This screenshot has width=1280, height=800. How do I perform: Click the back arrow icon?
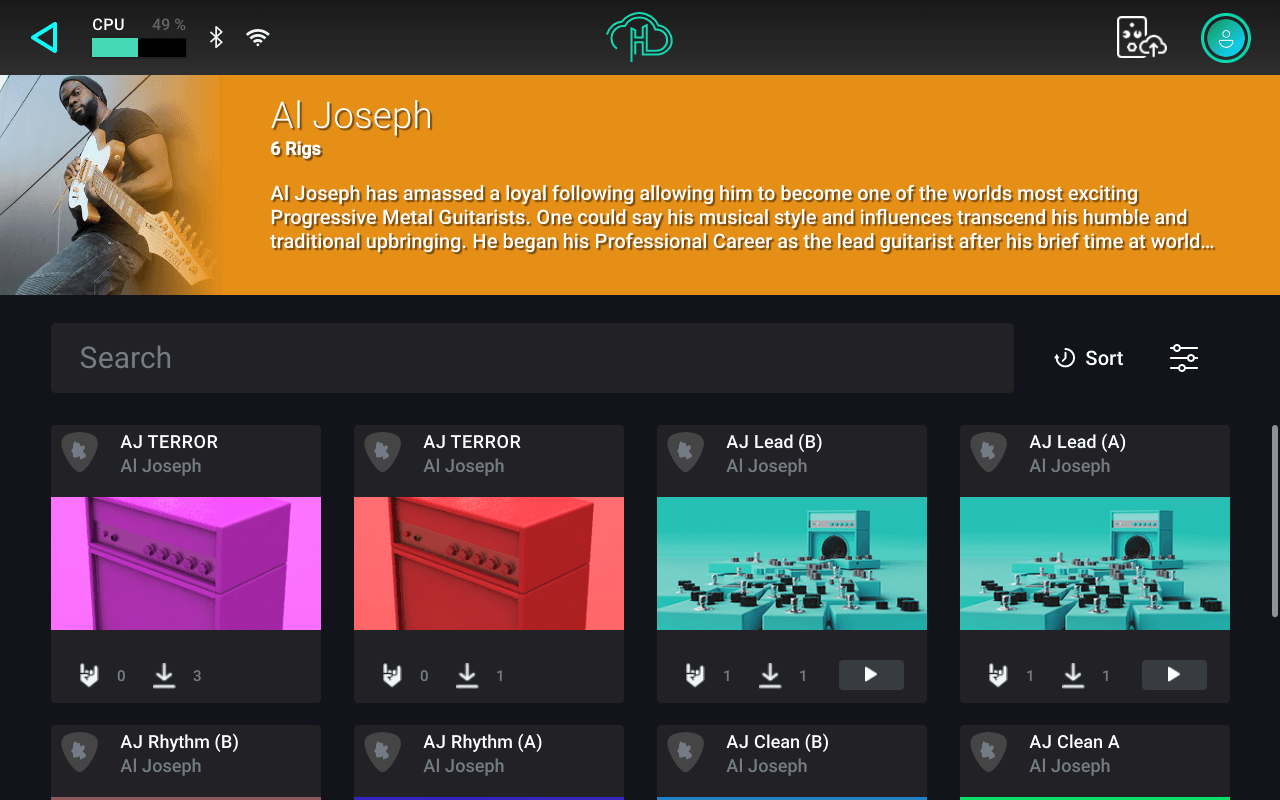tap(45, 38)
